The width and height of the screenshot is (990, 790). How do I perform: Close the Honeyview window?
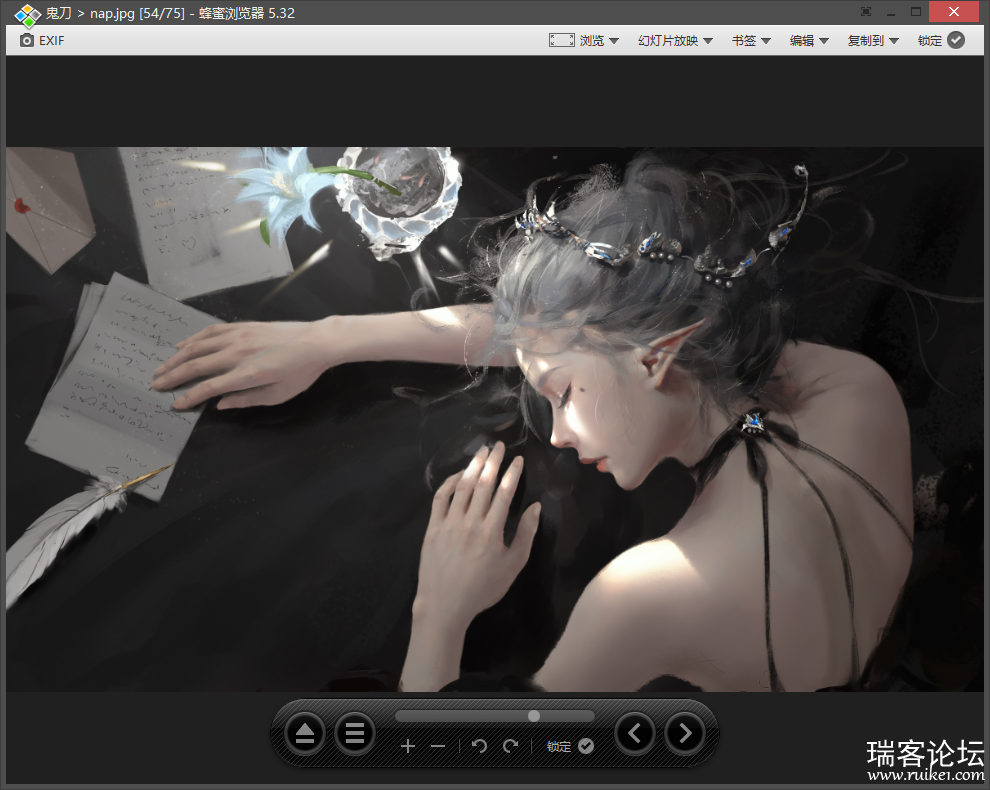tap(954, 12)
